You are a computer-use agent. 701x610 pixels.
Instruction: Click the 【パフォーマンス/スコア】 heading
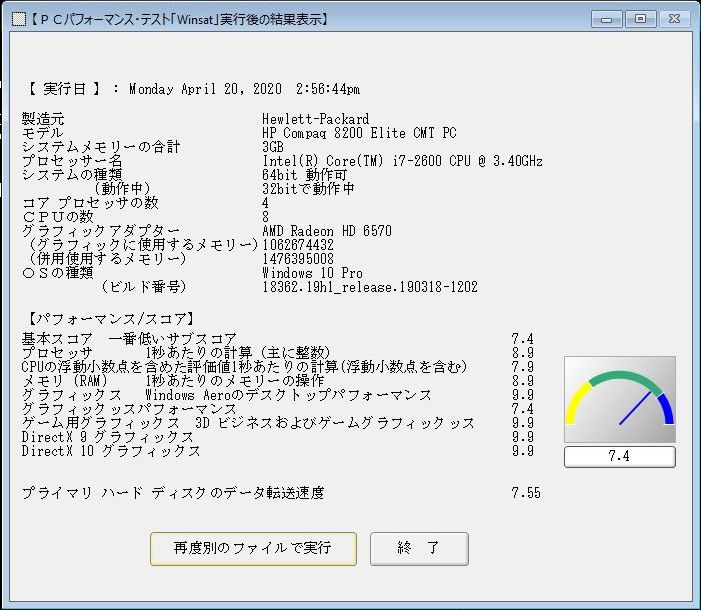[110, 319]
